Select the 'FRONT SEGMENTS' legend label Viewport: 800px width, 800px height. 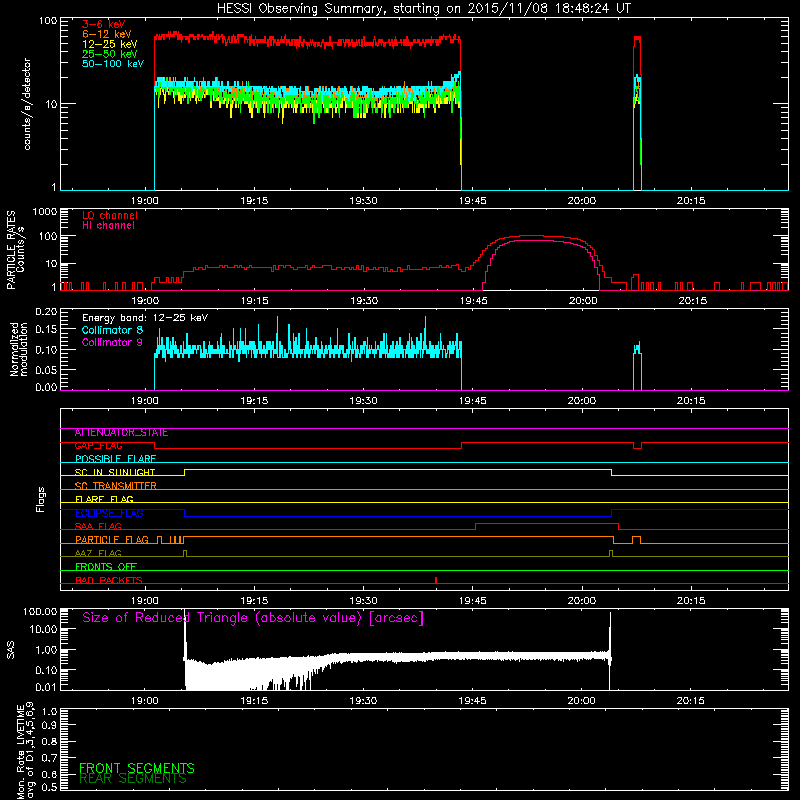point(137,768)
